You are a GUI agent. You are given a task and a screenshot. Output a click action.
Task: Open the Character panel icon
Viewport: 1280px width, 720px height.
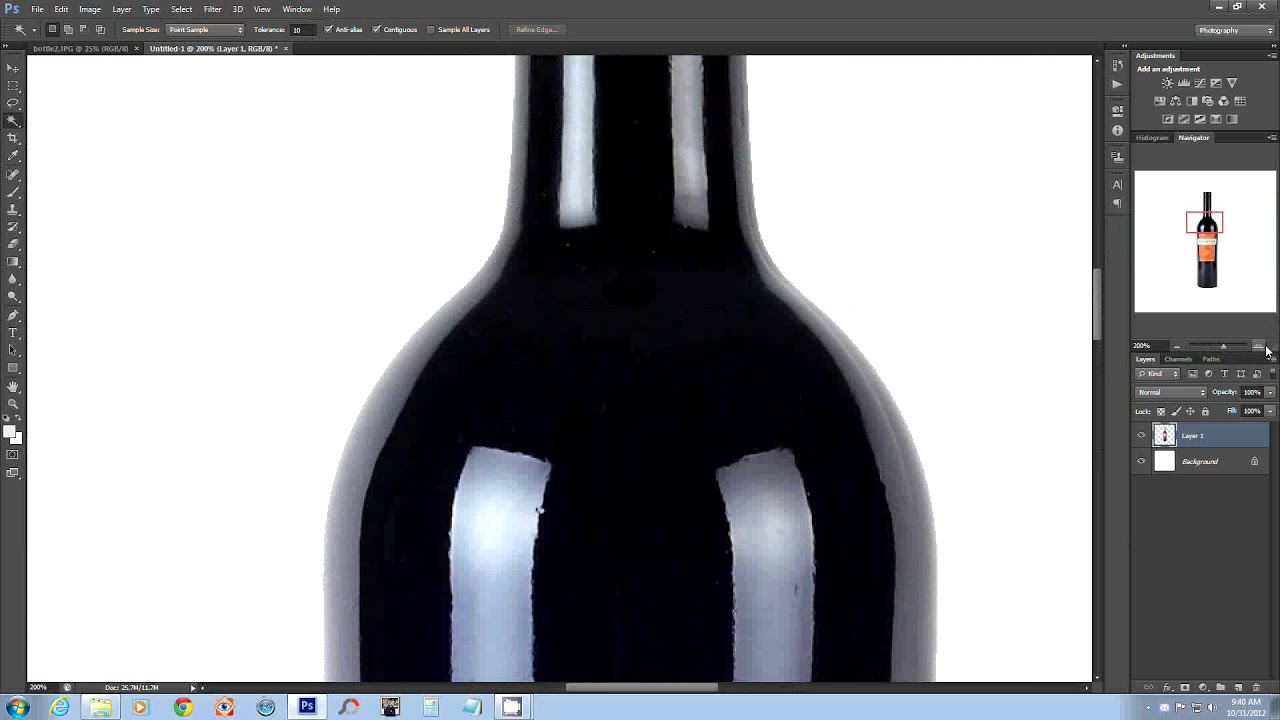[x=1117, y=184]
